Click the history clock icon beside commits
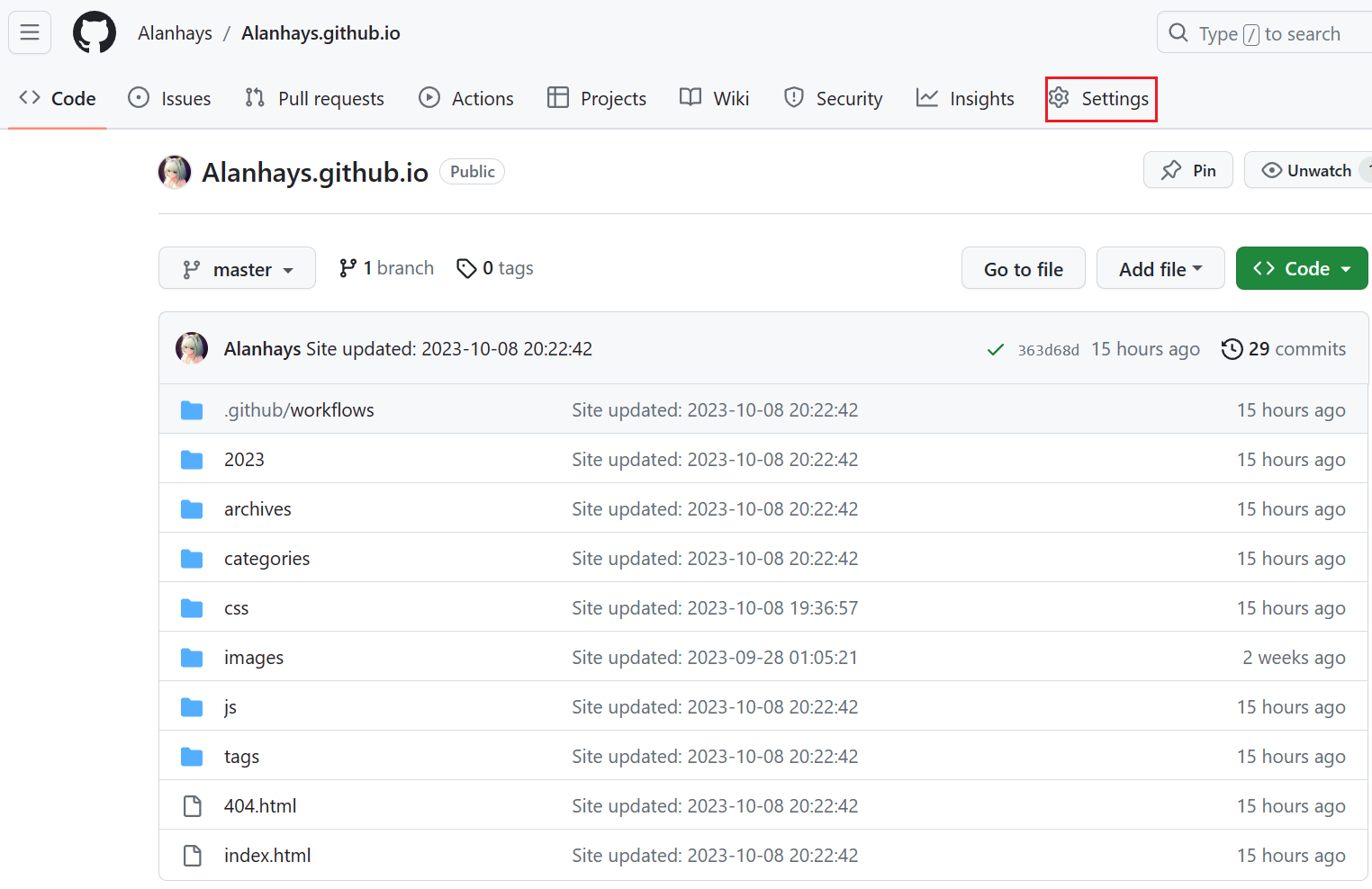 [1232, 349]
